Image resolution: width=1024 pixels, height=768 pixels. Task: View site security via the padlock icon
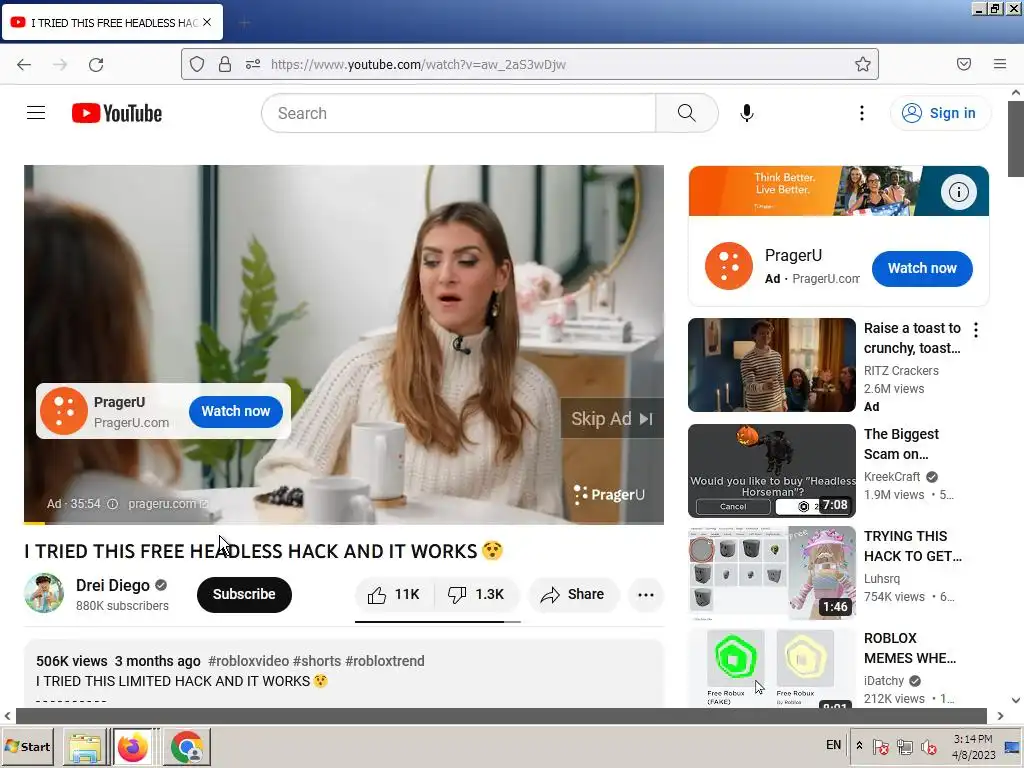click(x=225, y=64)
